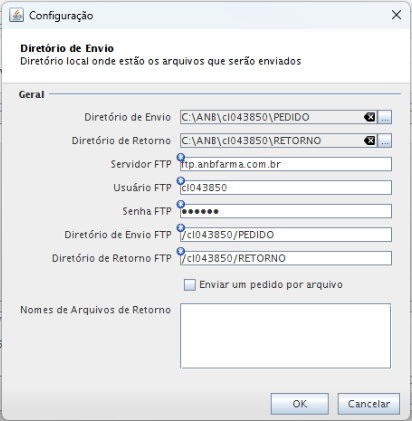Edit the Diretório de Envio FTP field

[286, 235]
